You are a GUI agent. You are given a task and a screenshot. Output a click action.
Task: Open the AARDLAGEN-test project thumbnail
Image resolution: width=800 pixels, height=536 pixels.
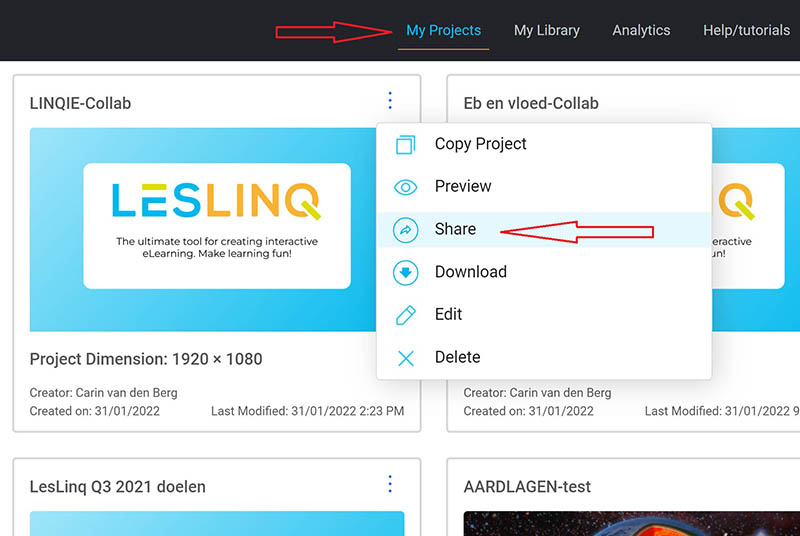coord(632,523)
